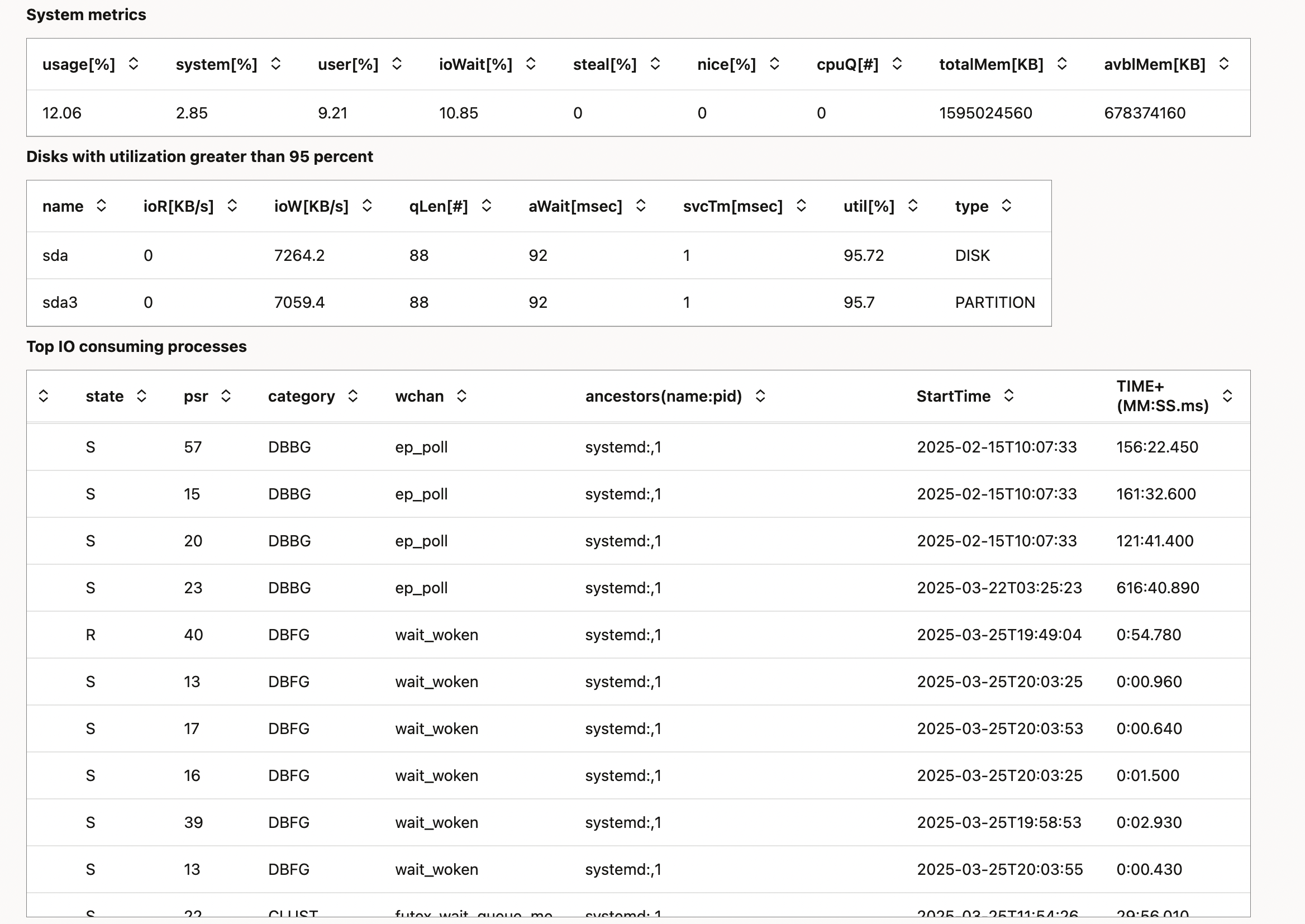The width and height of the screenshot is (1305, 924).
Task: Sort disks by util[%] arrows
Action: click(912, 206)
